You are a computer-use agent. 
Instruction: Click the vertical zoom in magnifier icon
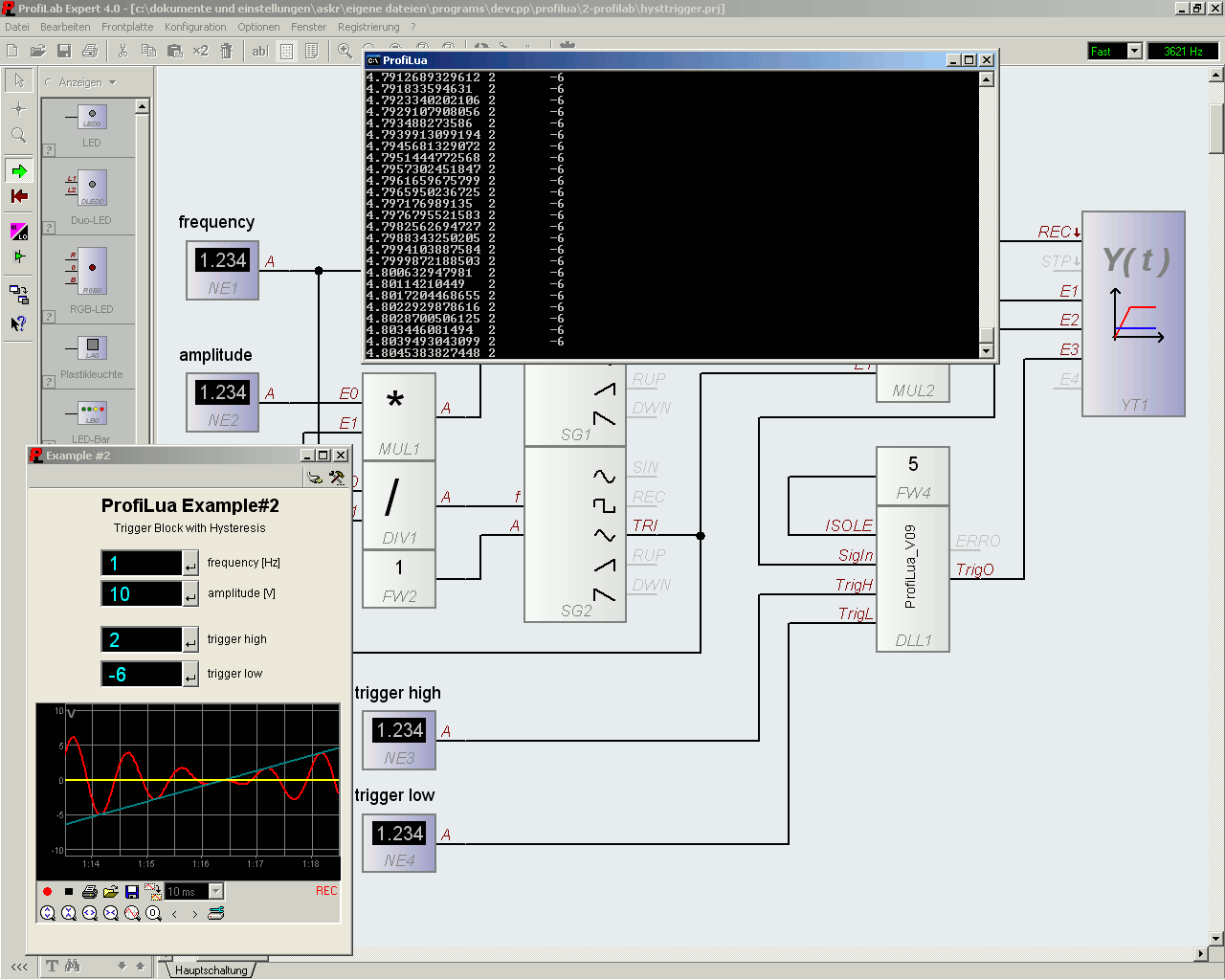(48, 913)
